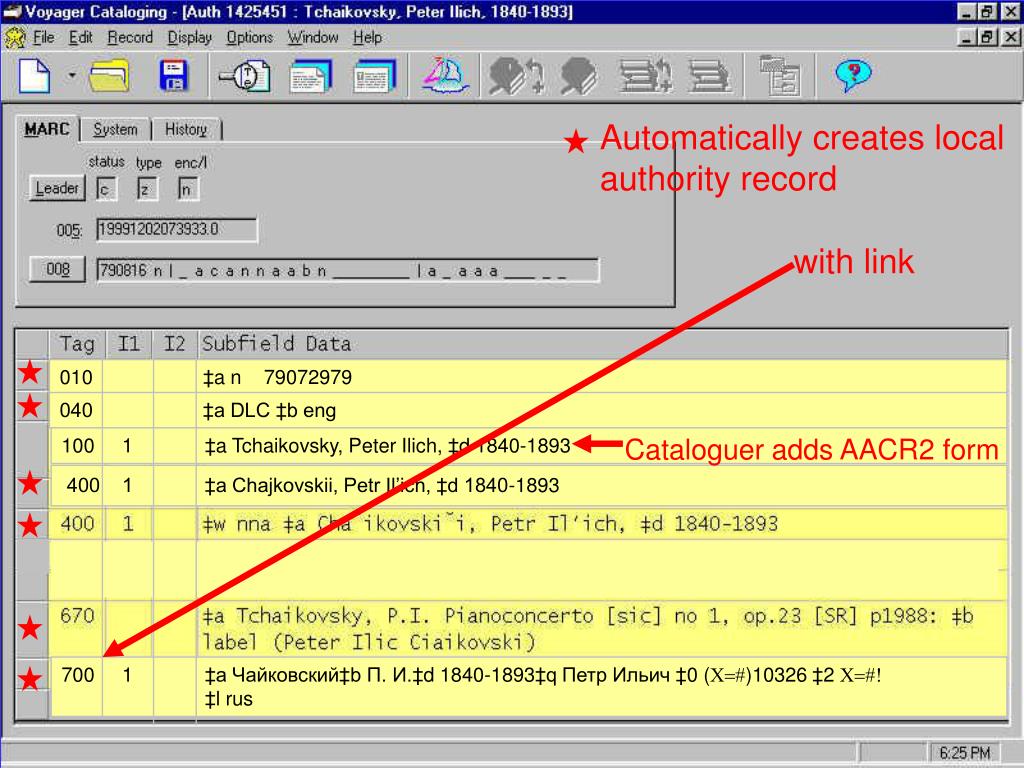Image resolution: width=1024 pixels, height=768 pixels.
Task: Click the Tag column header
Action: point(76,344)
